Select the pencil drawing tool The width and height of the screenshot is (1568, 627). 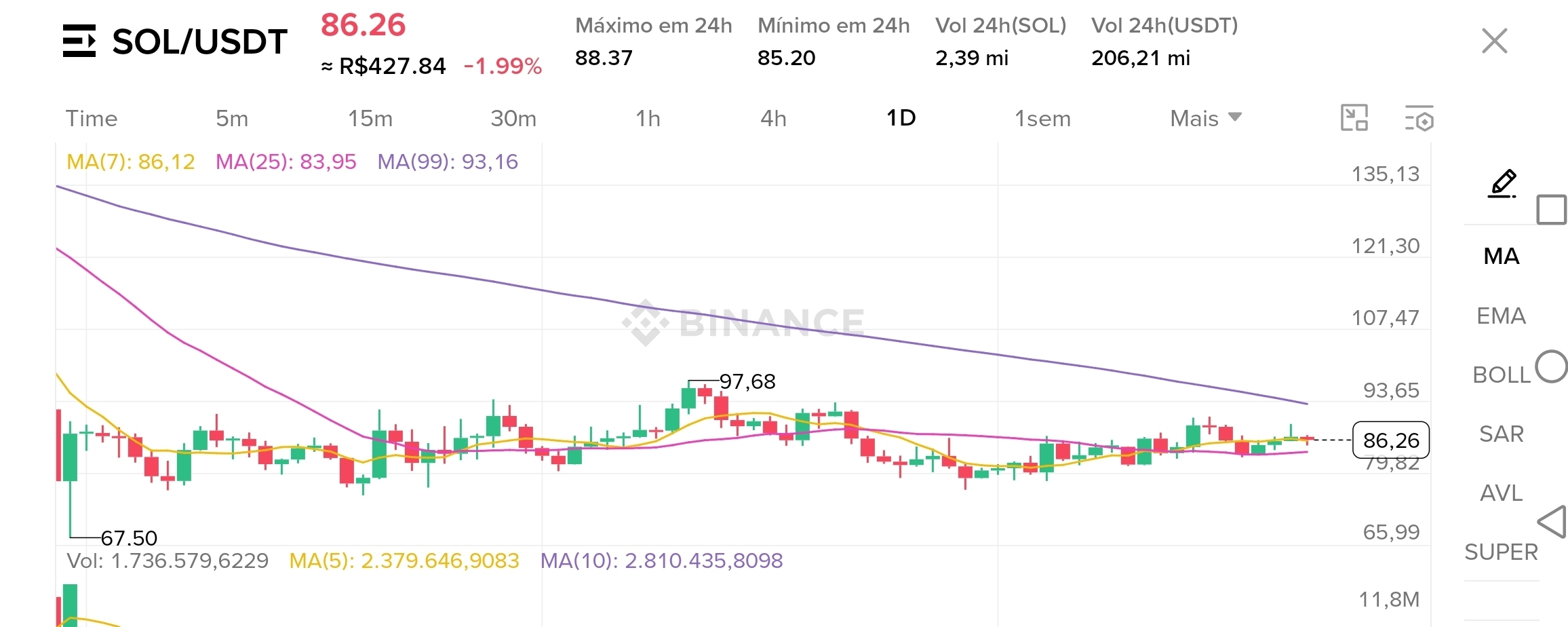pyautogui.click(x=1502, y=183)
